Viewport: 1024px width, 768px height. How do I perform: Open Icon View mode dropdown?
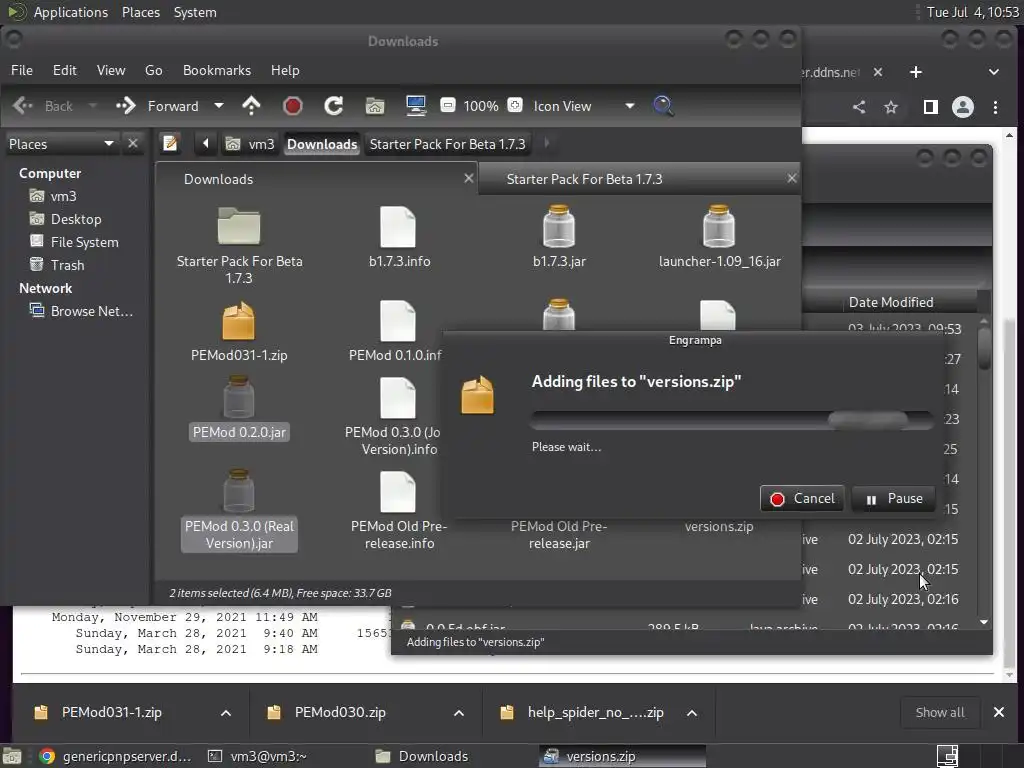click(x=583, y=106)
